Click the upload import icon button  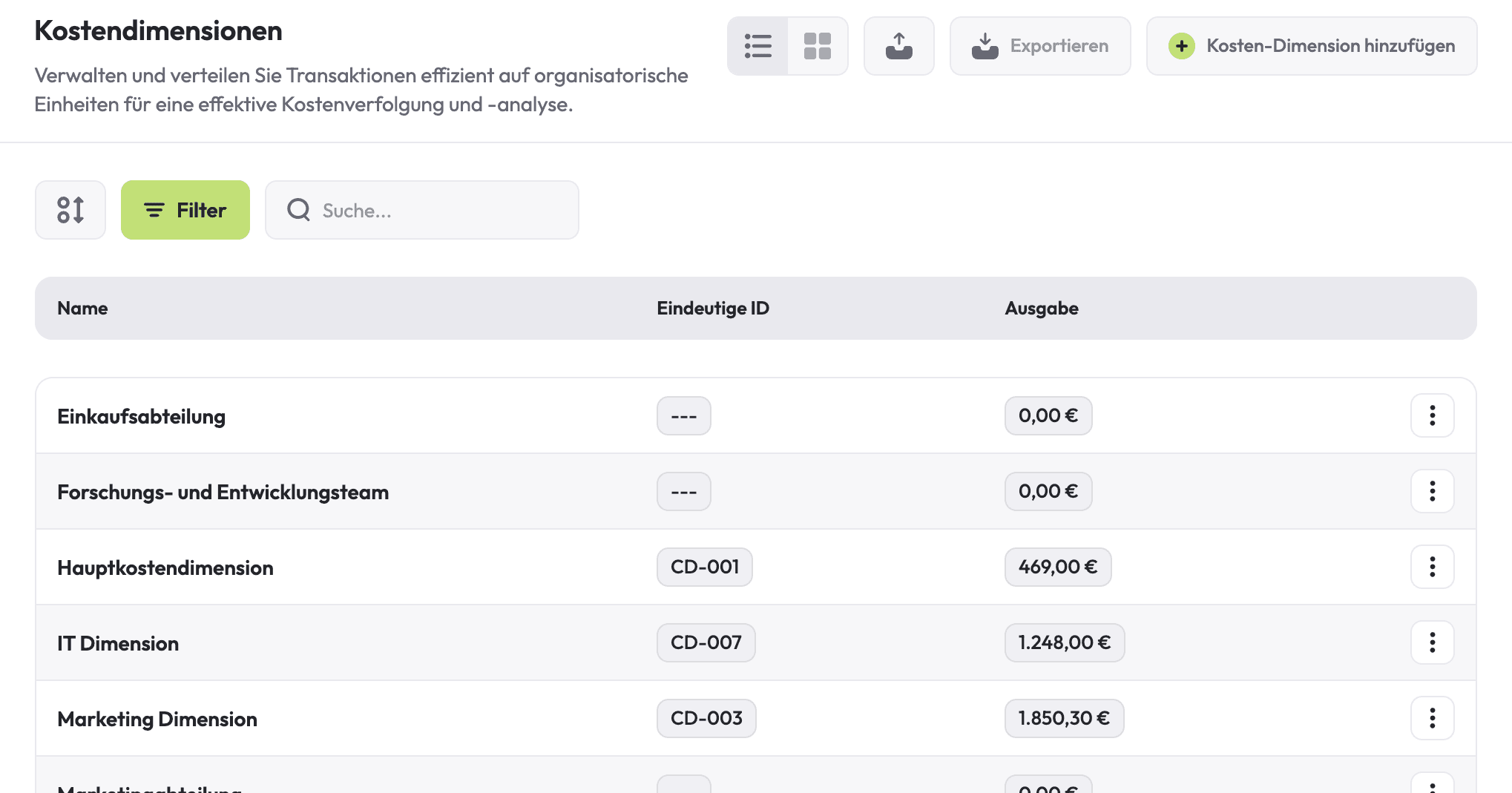[898, 46]
